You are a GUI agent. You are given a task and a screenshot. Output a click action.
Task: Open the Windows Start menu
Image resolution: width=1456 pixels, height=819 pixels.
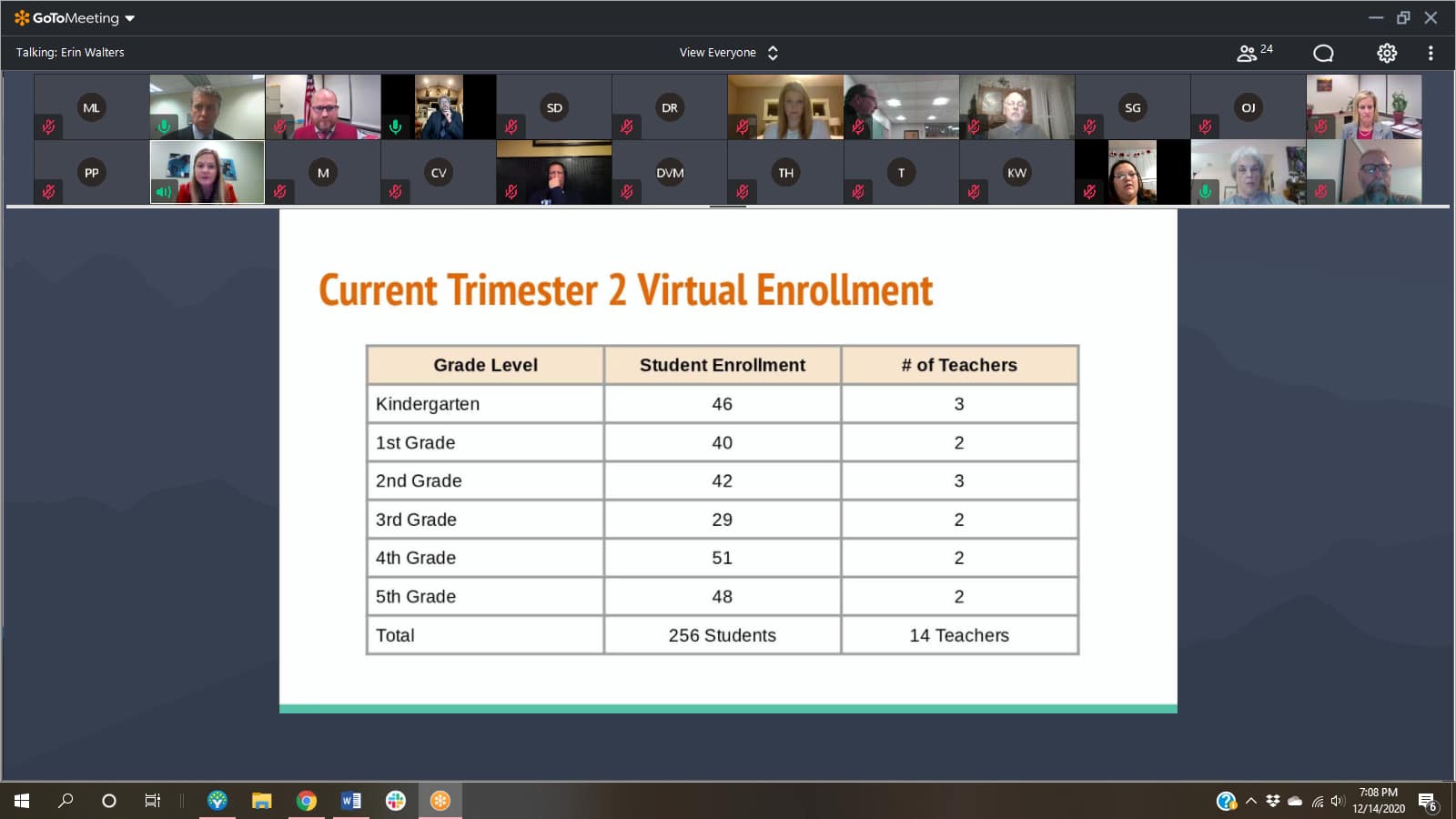click(x=22, y=801)
